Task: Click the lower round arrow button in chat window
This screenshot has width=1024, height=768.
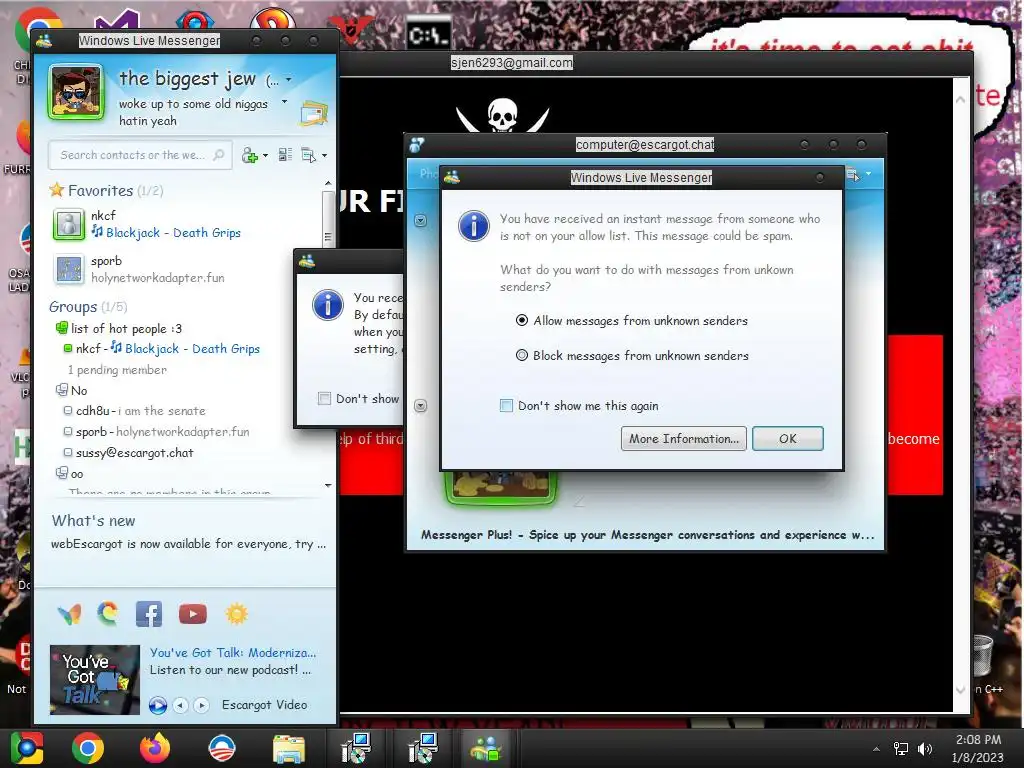Action: point(421,406)
